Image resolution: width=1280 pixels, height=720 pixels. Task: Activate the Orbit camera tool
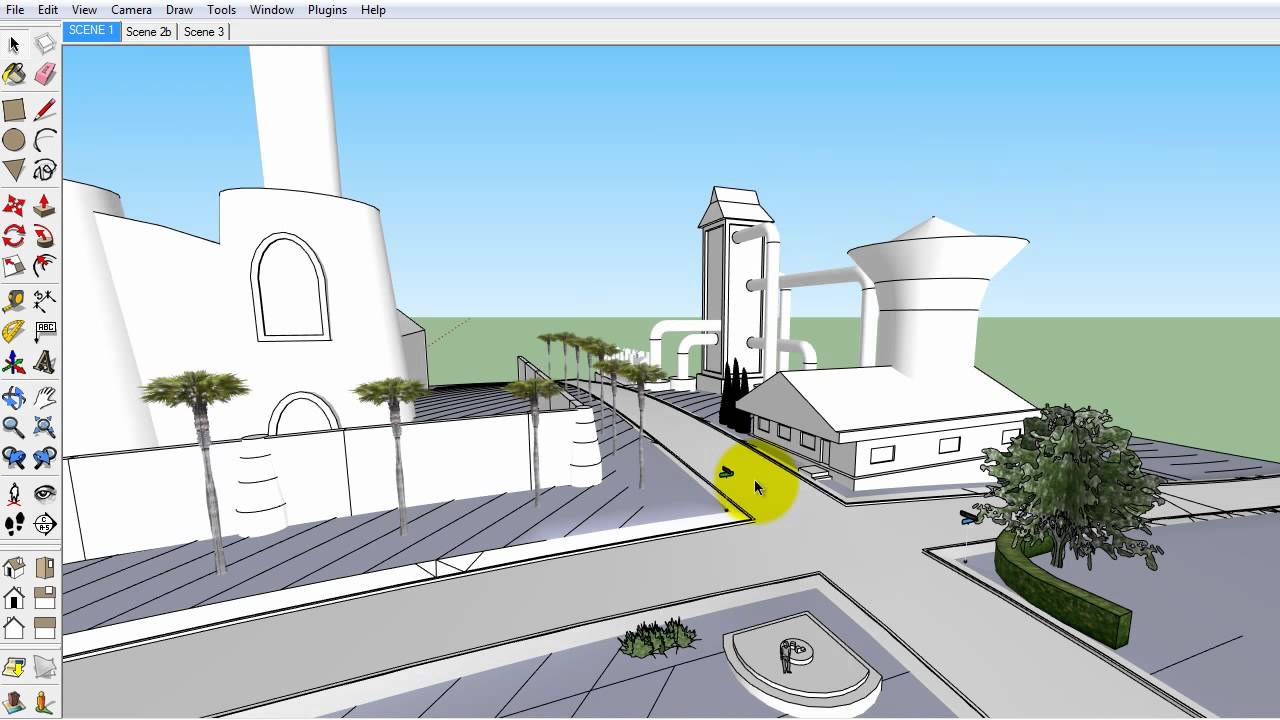coord(14,397)
